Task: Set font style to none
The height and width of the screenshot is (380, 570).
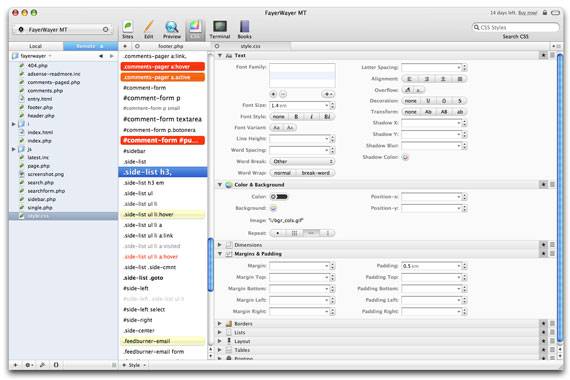Action: [279, 117]
